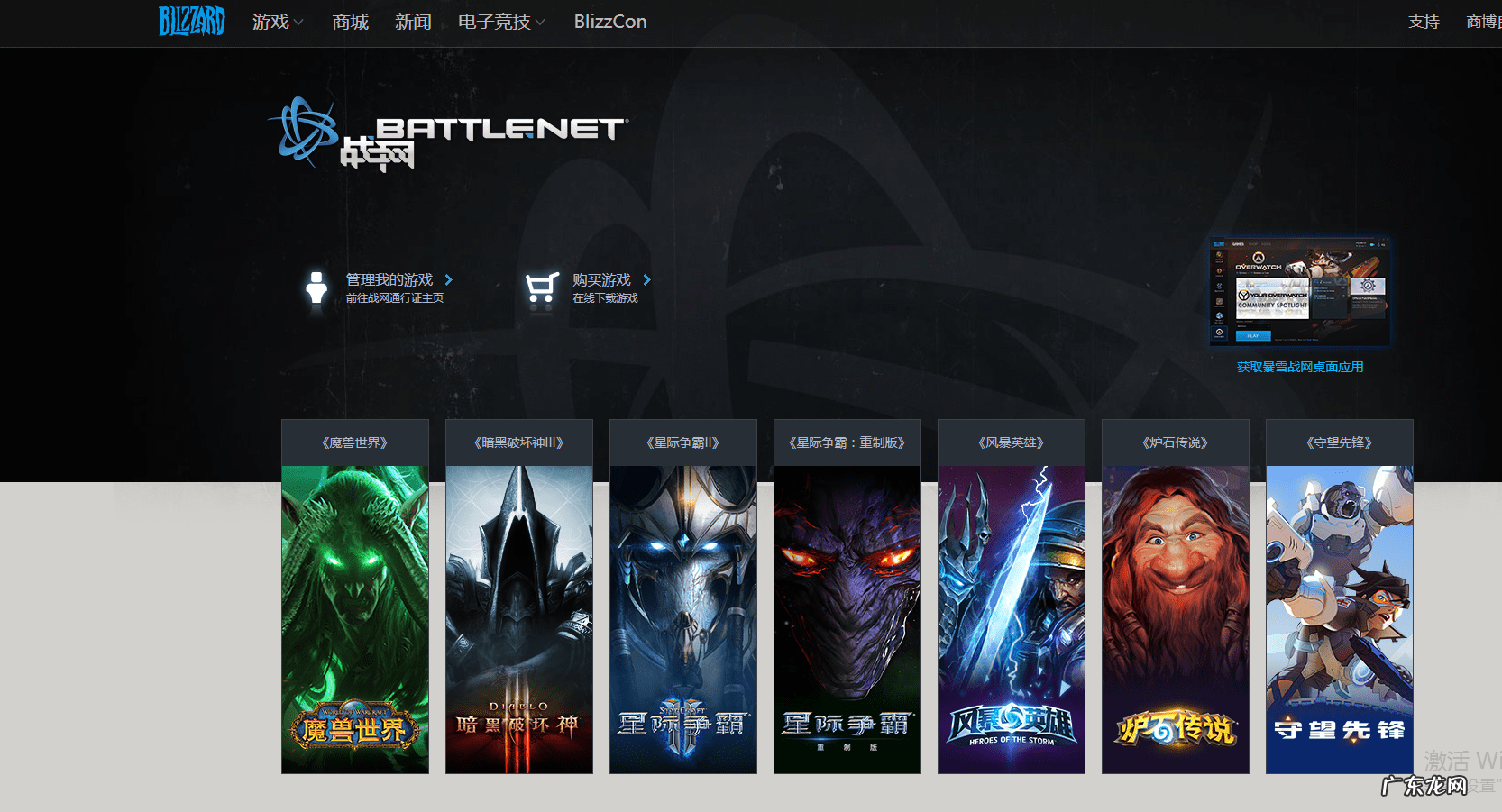1502x812 pixels.
Task: Open the Overwatch Tracer and Winston artwork
Action: coord(1340,619)
